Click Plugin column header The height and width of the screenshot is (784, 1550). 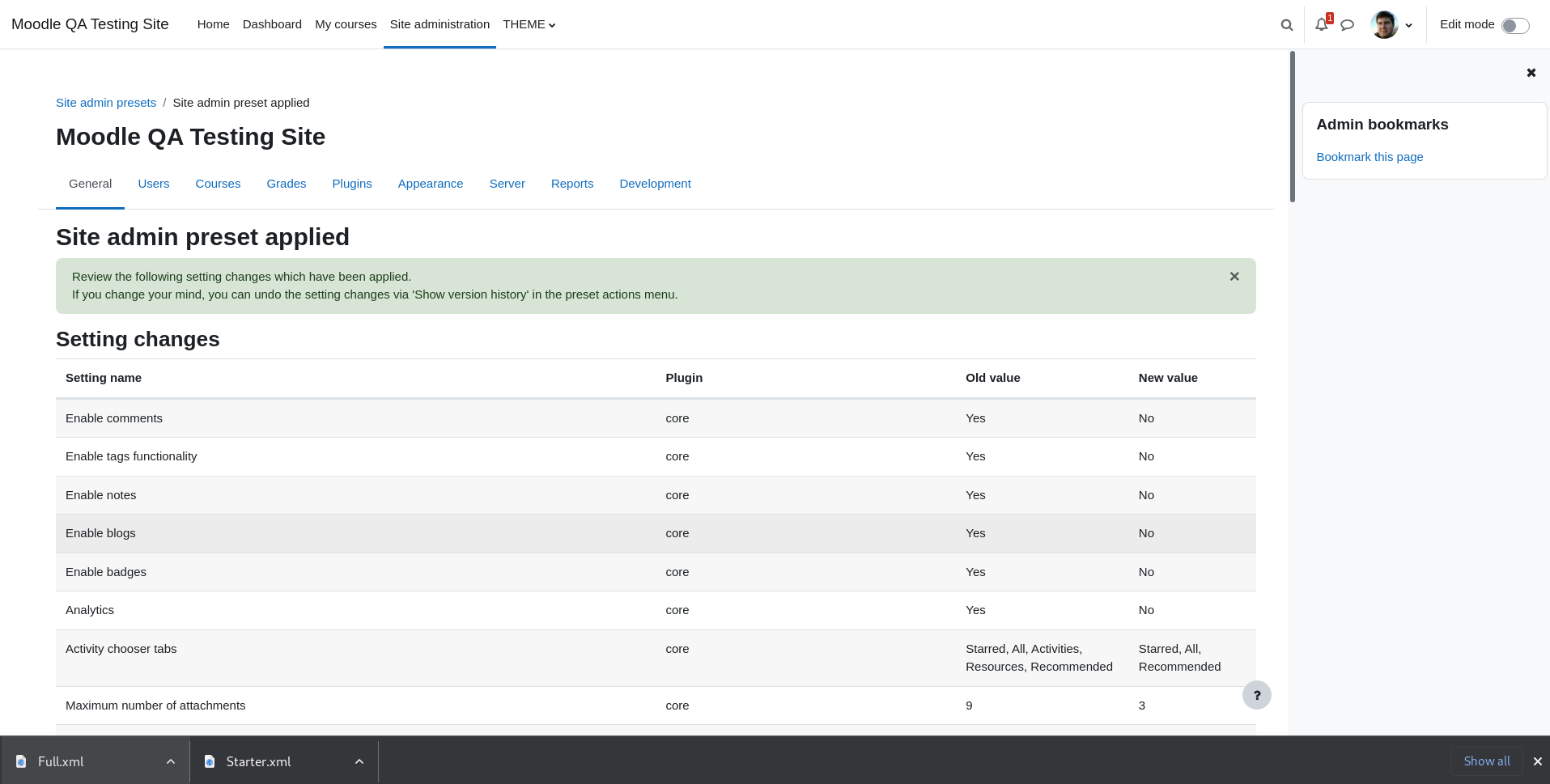click(x=684, y=378)
